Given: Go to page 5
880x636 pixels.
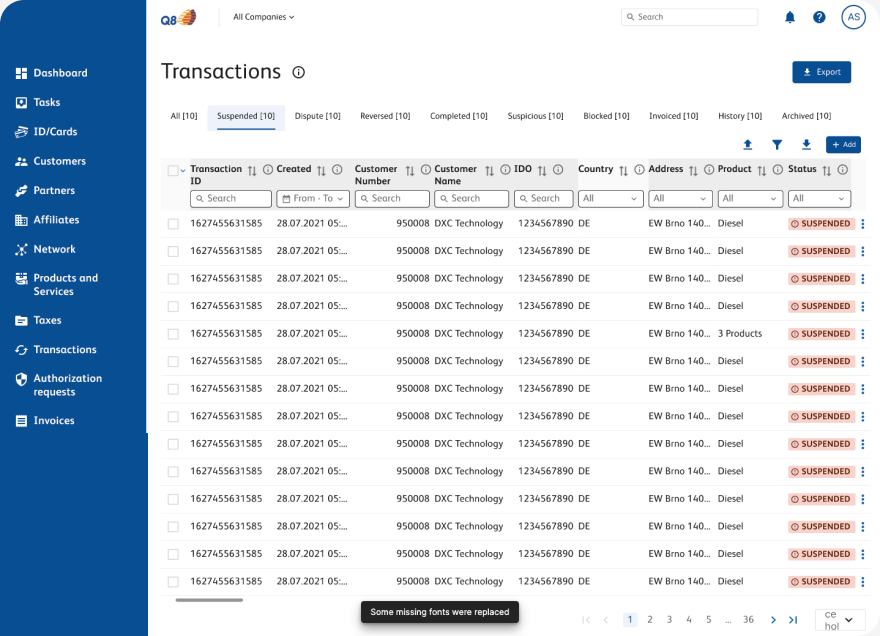Looking at the screenshot, I should click(709, 620).
